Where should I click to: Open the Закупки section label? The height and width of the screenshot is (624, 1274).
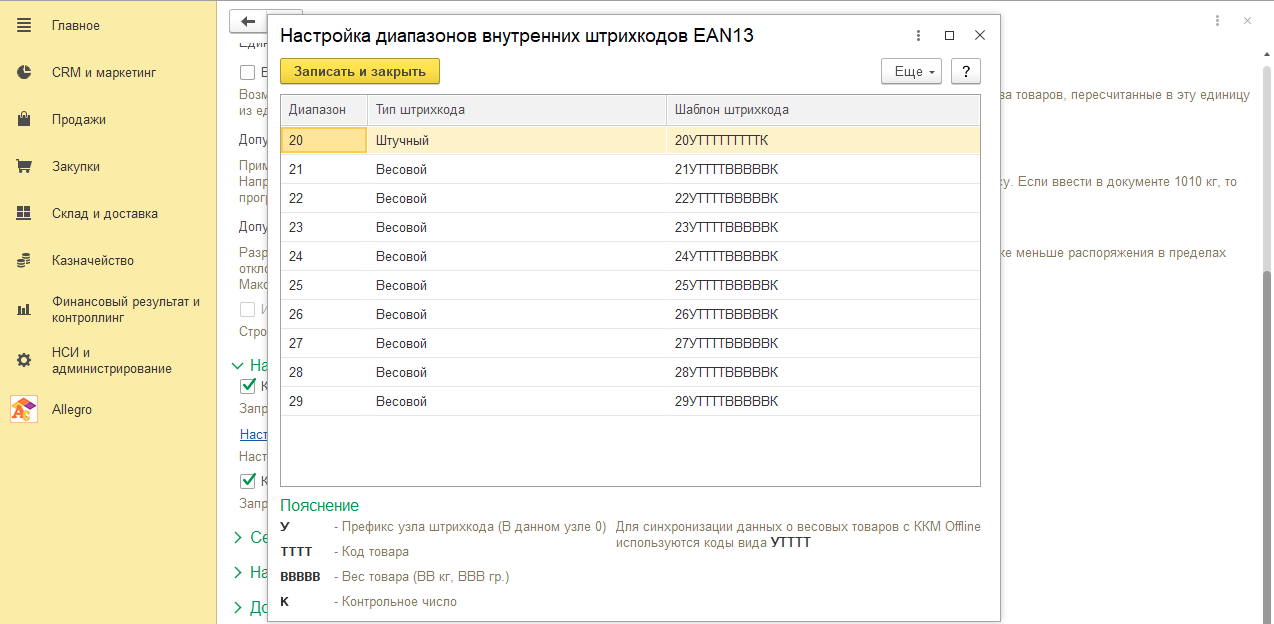76,166
